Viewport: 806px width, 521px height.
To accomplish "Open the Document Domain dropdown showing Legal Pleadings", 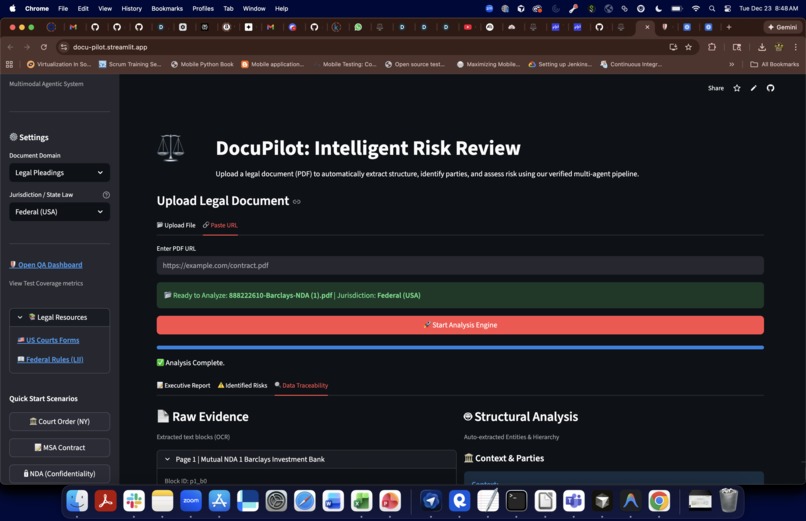I will pos(60,173).
